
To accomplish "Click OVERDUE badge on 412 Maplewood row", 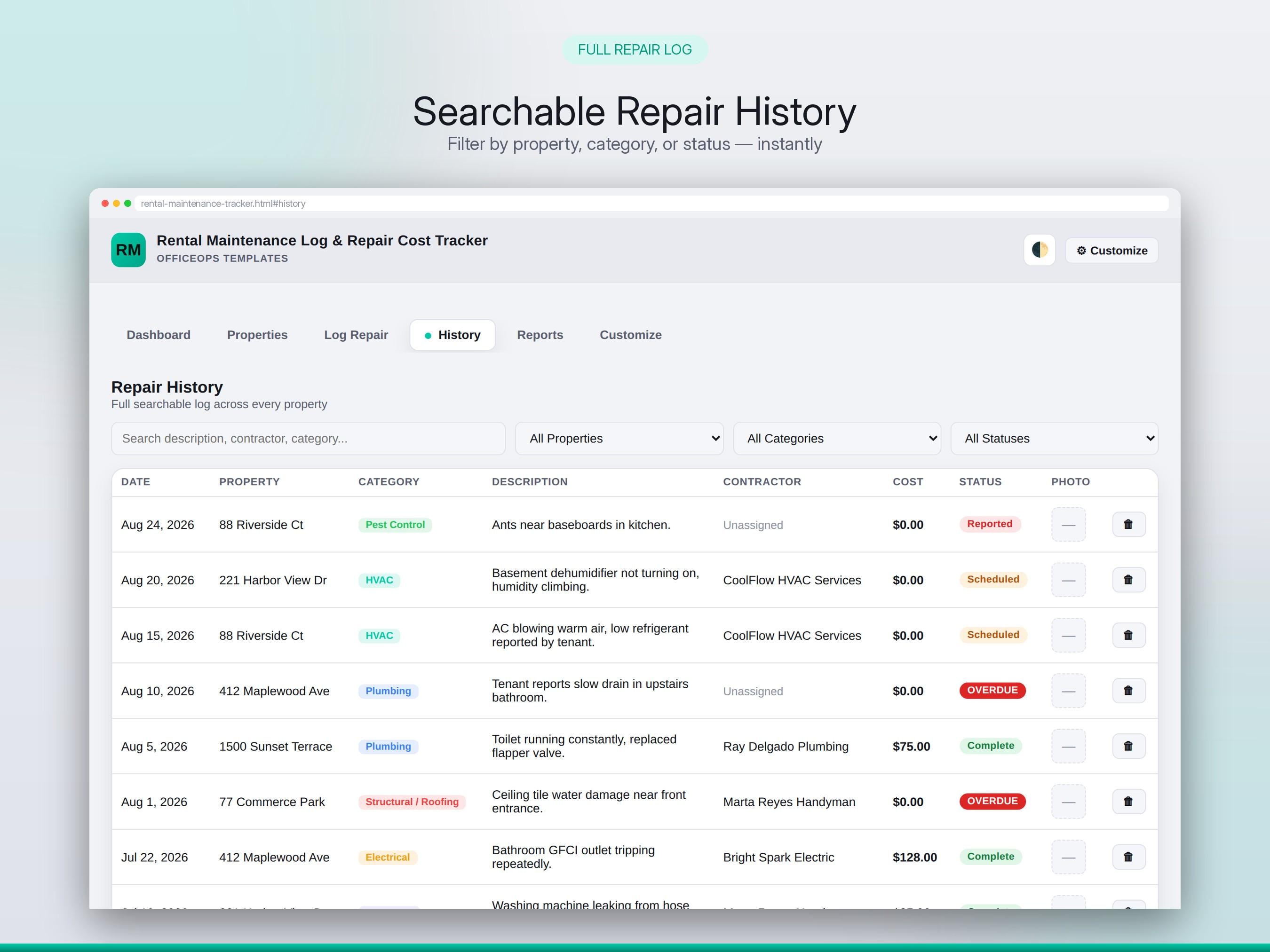I will coord(992,690).
